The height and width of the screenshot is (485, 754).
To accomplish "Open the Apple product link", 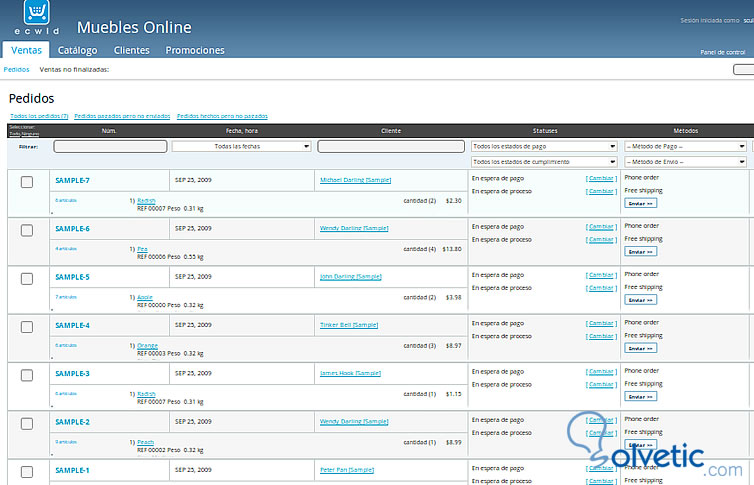I will tap(145, 297).
